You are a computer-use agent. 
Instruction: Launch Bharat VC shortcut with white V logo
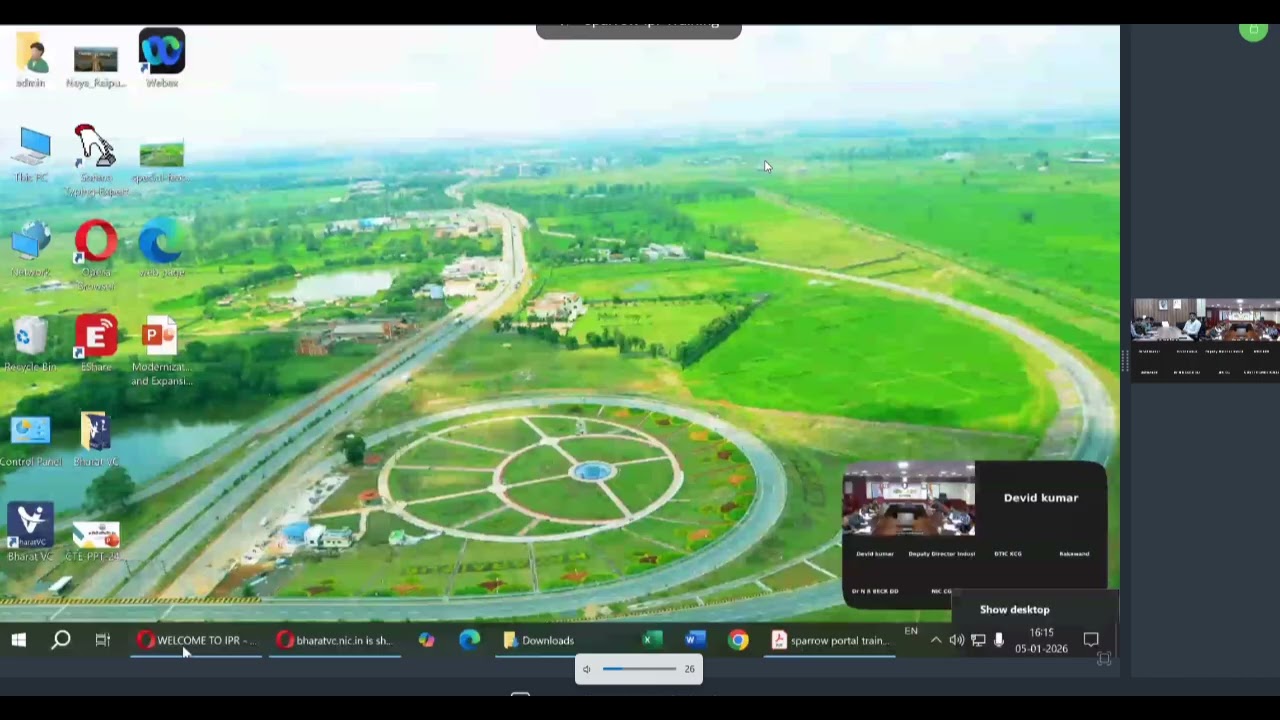(30, 533)
